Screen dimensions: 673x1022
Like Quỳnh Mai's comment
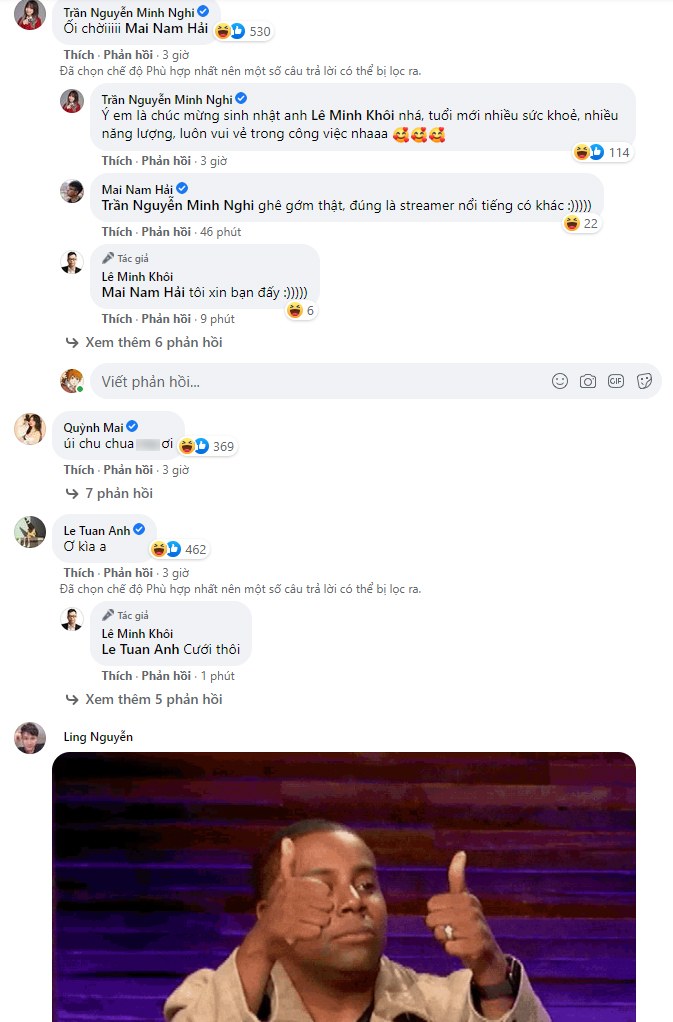click(x=79, y=470)
